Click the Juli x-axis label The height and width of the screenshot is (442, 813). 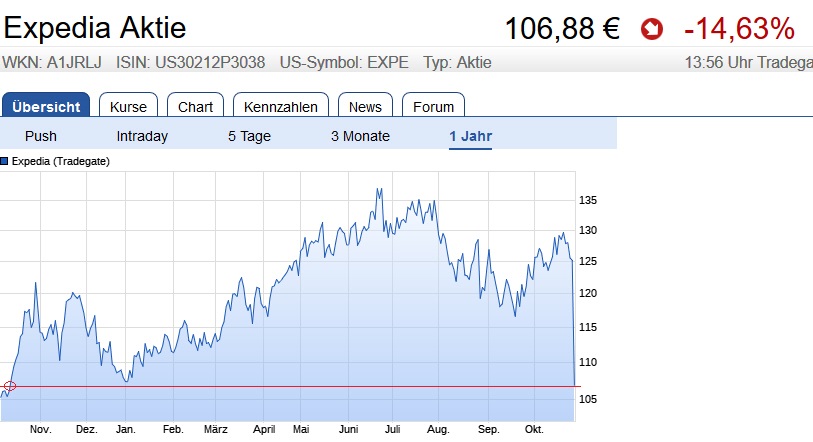point(393,430)
